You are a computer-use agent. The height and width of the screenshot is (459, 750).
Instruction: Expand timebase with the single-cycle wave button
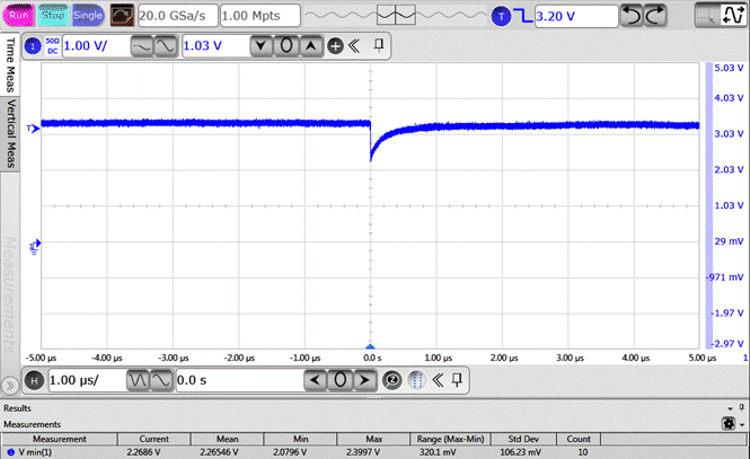tap(162, 381)
